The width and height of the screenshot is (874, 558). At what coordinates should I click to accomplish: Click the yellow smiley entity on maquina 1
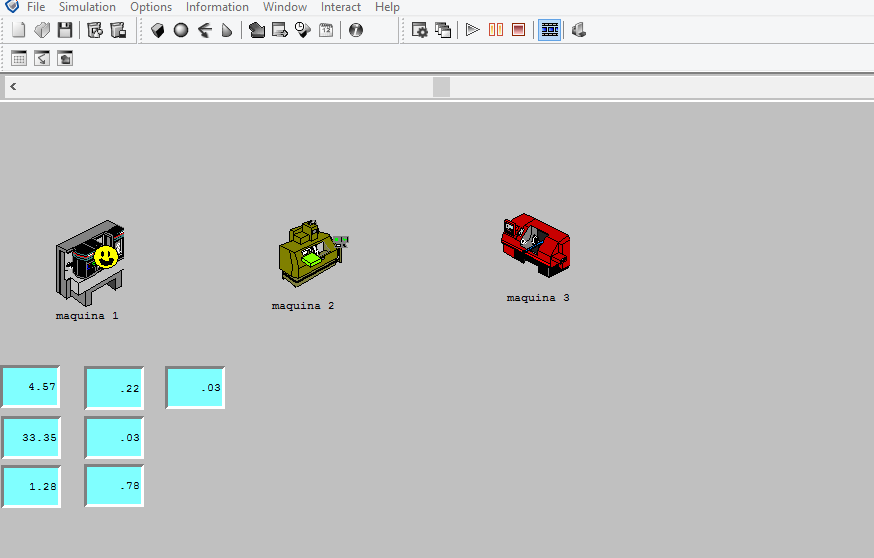pos(106,257)
